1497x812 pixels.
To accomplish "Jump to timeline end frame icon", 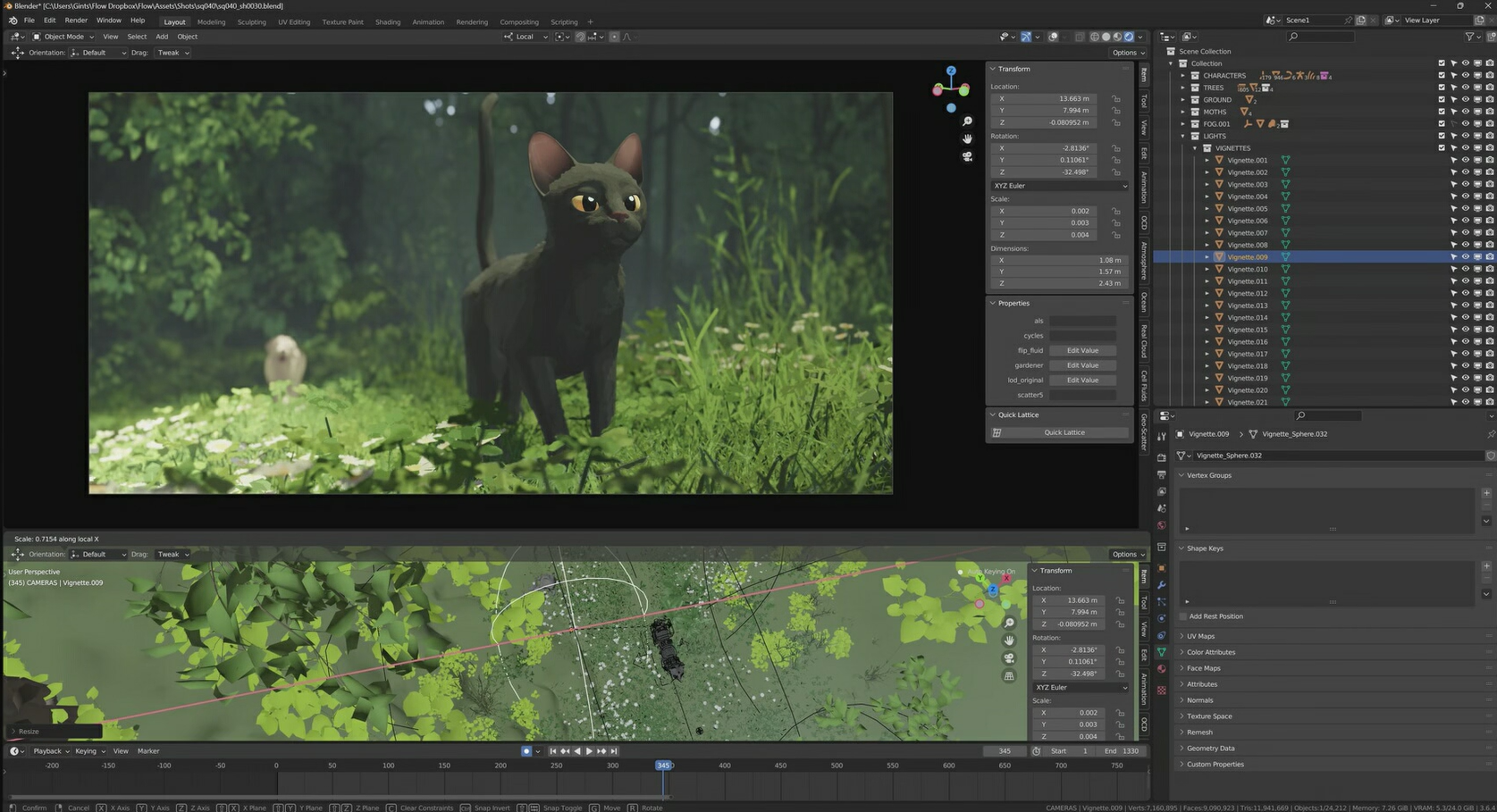I will [x=614, y=751].
